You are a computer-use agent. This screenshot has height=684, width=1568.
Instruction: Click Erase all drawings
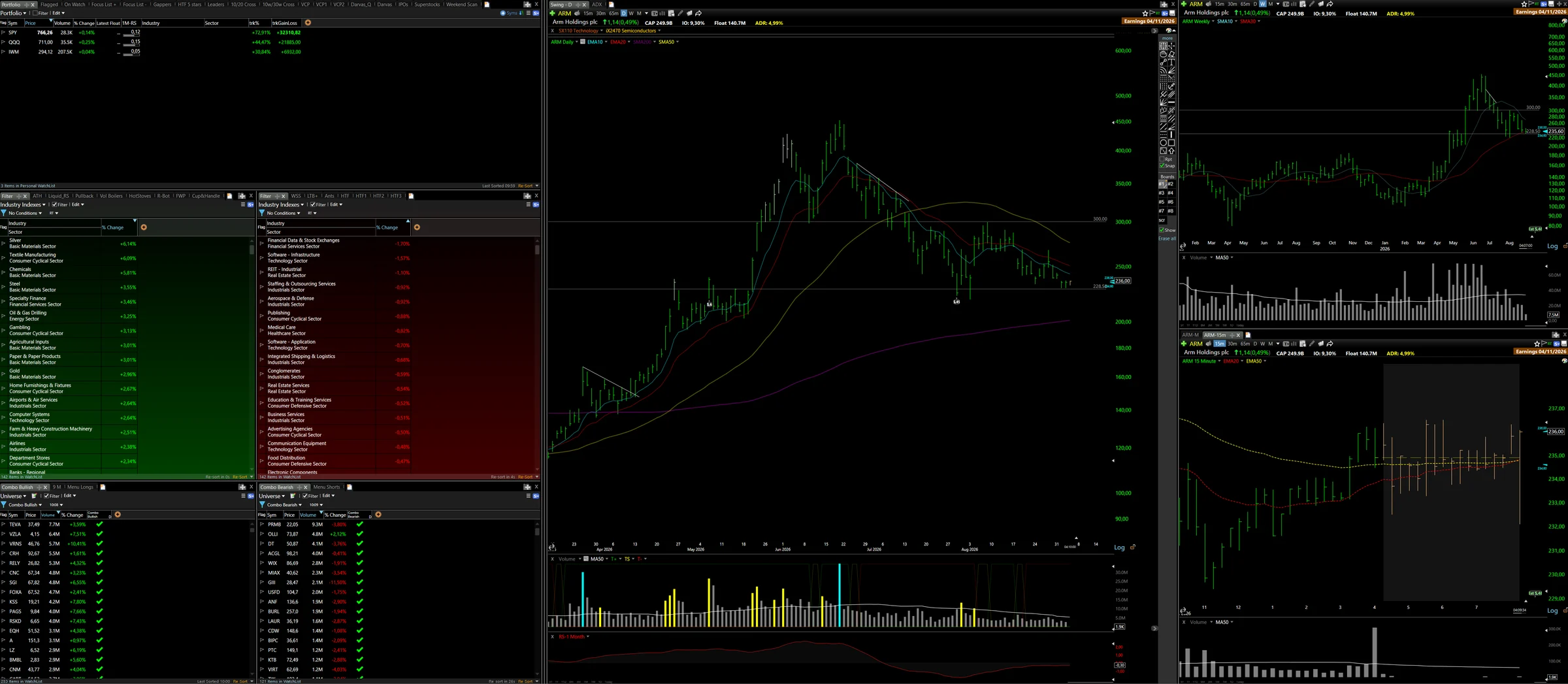click(1168, 238)
